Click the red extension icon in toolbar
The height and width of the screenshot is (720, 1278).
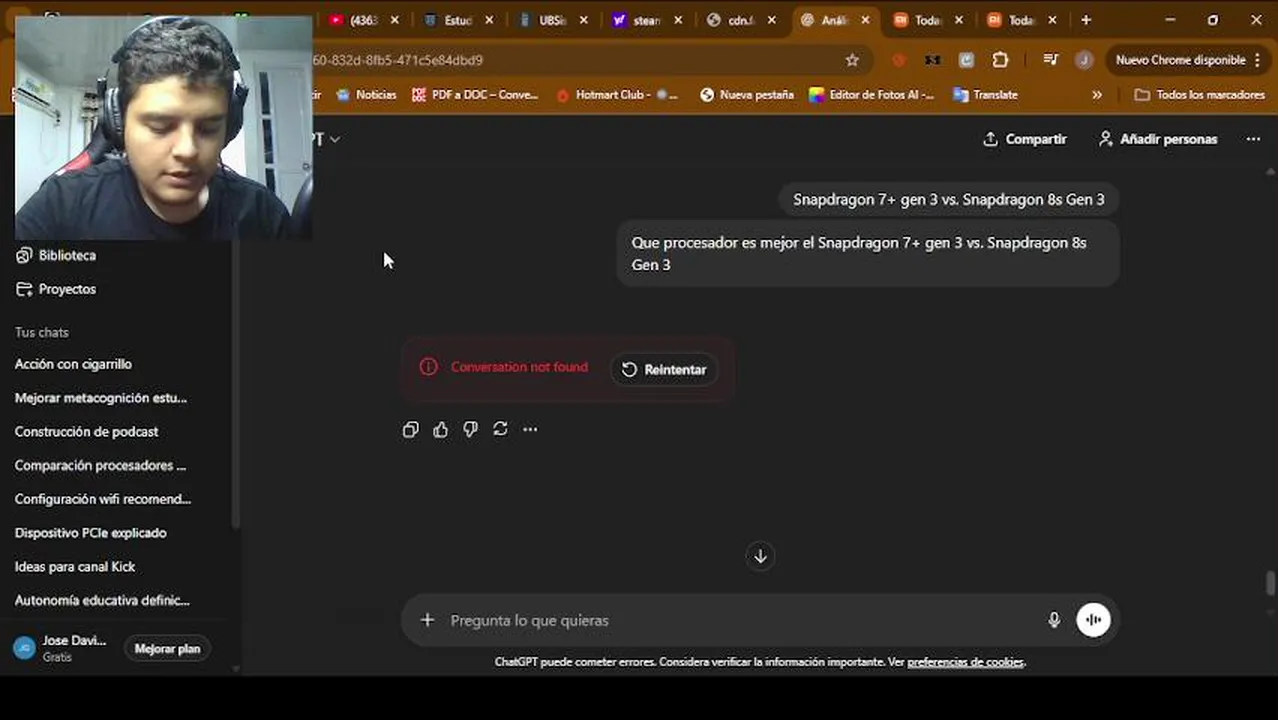pyautogui.click(x=899, y=60)
